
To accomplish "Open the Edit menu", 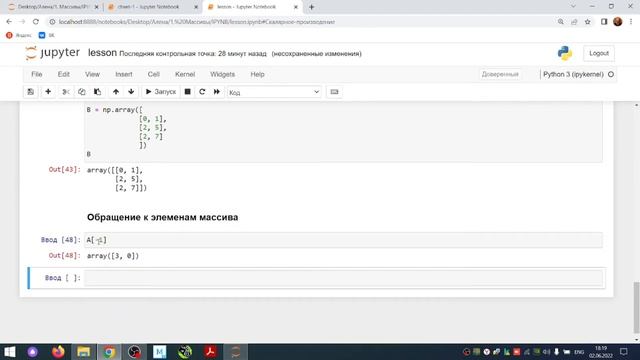I will point(64,74).
